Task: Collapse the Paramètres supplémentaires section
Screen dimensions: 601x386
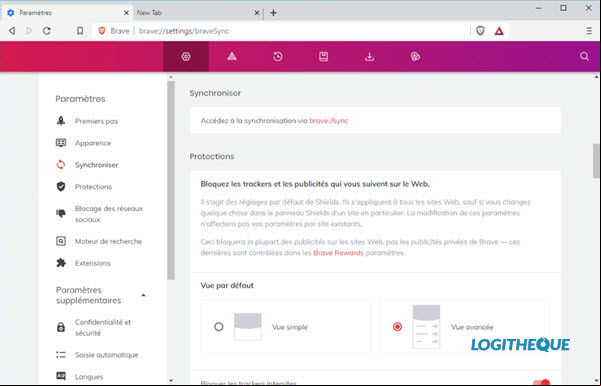Action: (x=143, y=295)
